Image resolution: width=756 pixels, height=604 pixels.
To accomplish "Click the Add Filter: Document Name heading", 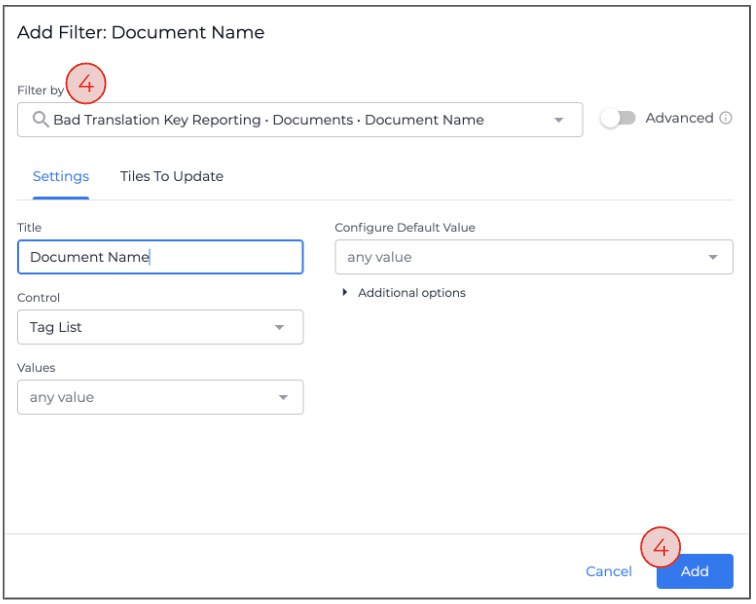I will coord(141,32).
